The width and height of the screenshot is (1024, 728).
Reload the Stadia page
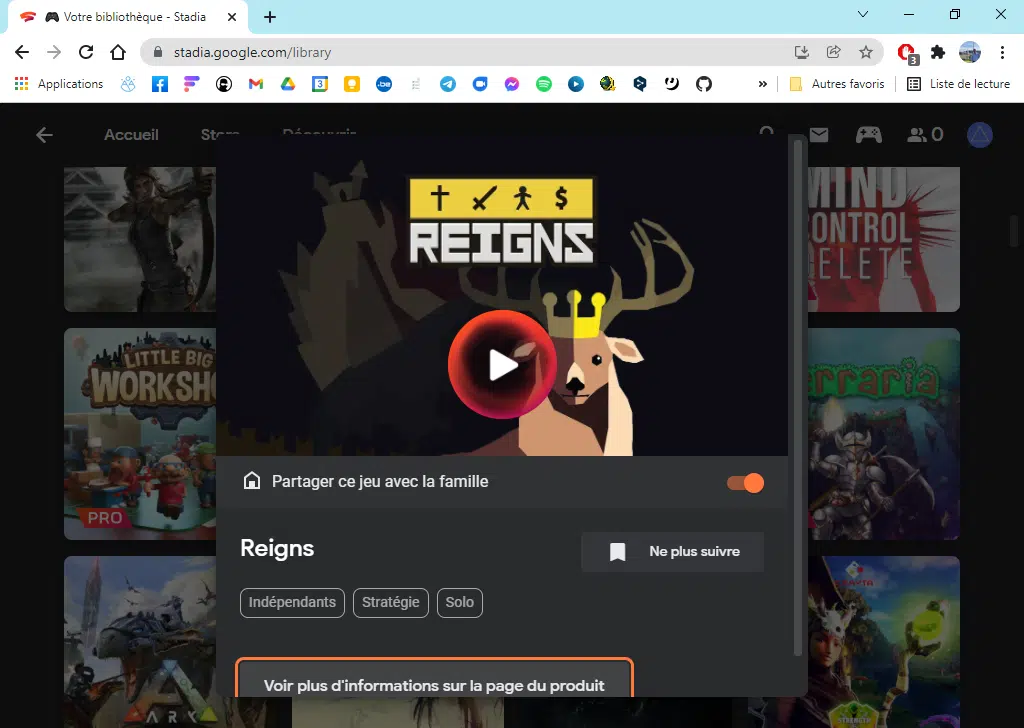point(86,52)
